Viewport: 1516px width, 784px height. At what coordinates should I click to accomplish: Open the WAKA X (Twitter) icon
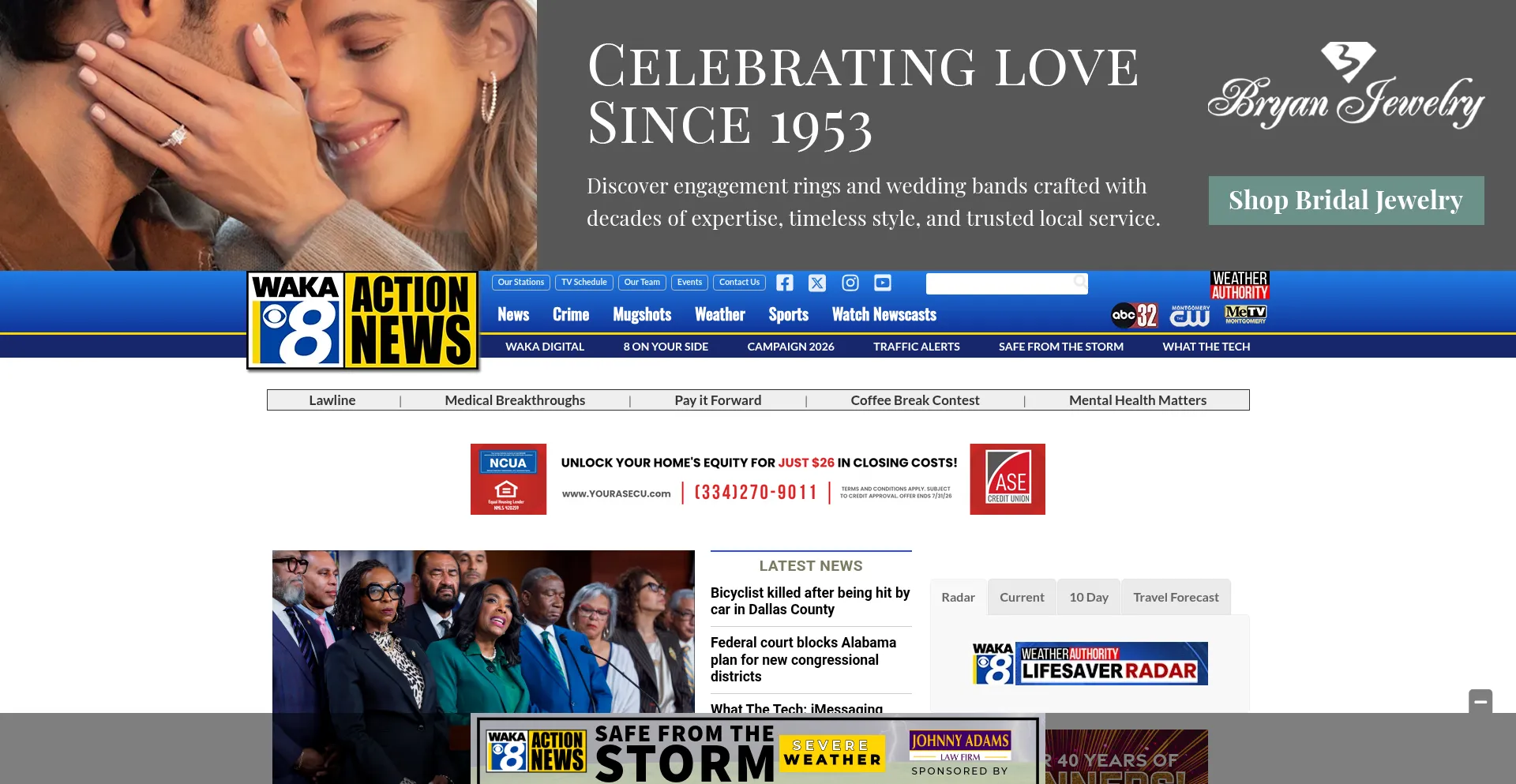[x=817, y=283]
